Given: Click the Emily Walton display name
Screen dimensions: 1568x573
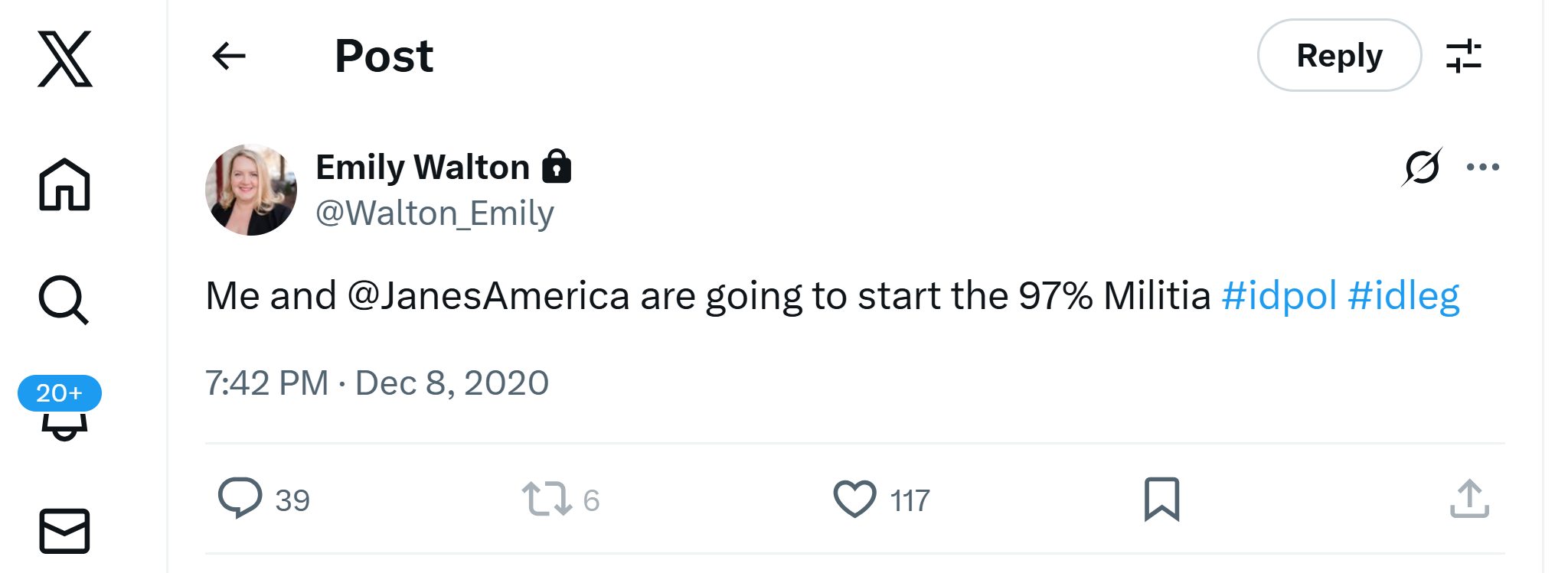Looking at the screenshot, I should click(x=423, y=167).
